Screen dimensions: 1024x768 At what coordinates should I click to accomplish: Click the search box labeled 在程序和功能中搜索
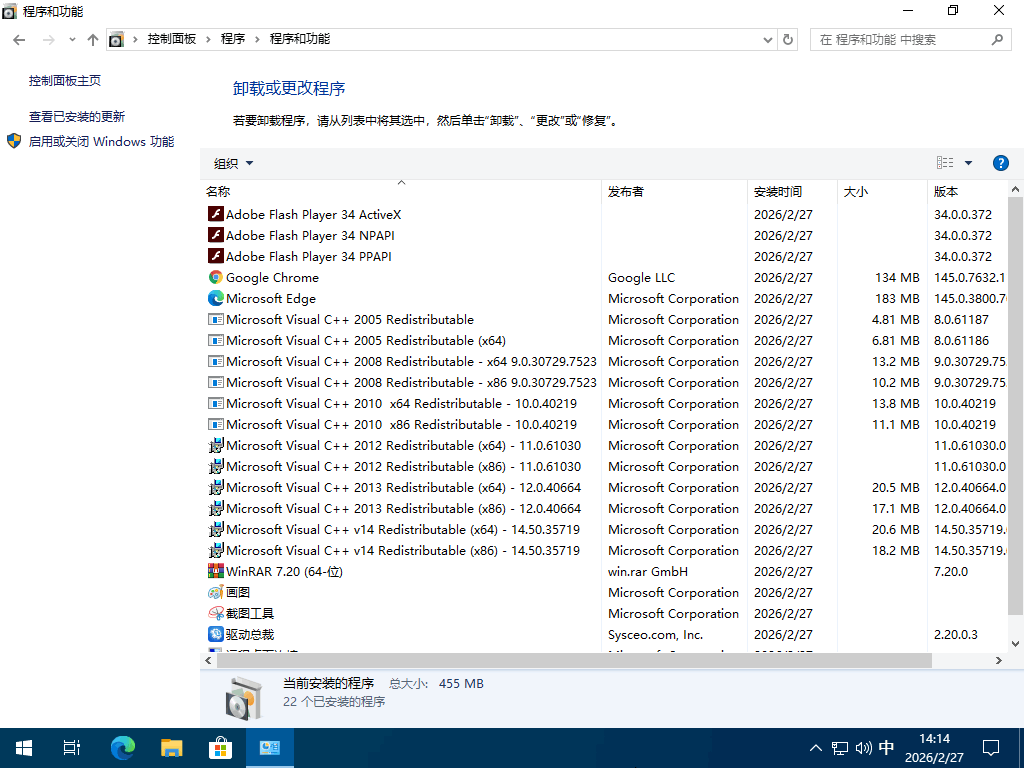[x=900, y=41]
